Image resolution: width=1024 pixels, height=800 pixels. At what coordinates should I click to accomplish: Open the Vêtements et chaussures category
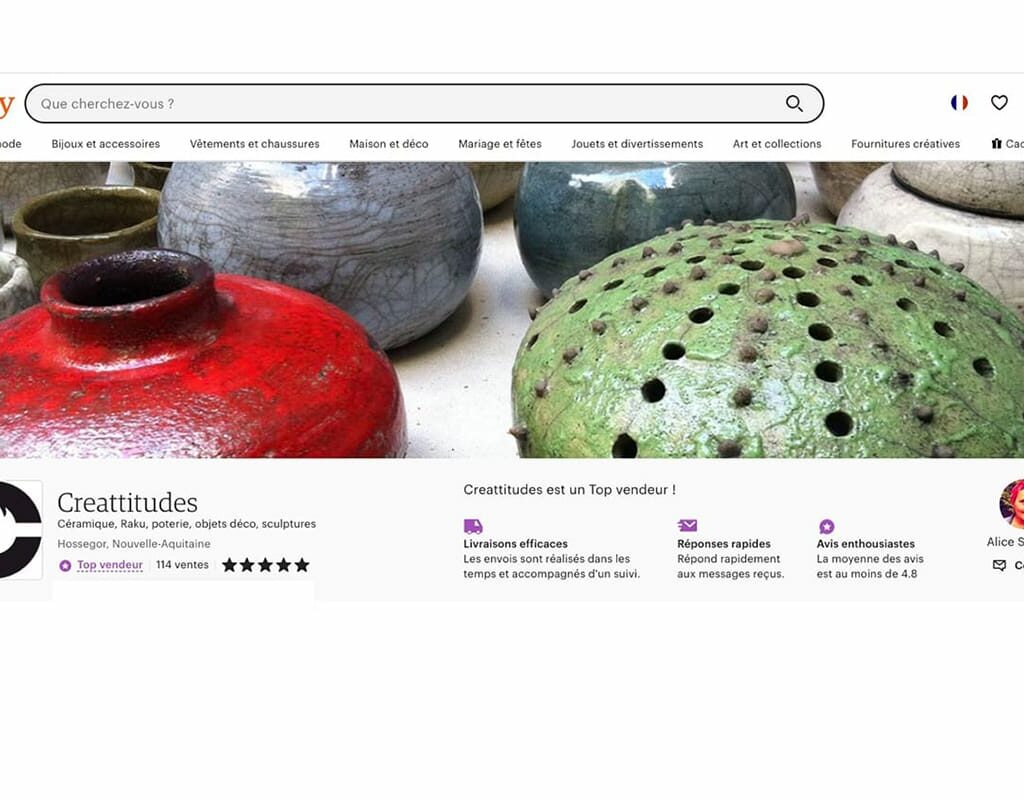[x=255, y=144]
